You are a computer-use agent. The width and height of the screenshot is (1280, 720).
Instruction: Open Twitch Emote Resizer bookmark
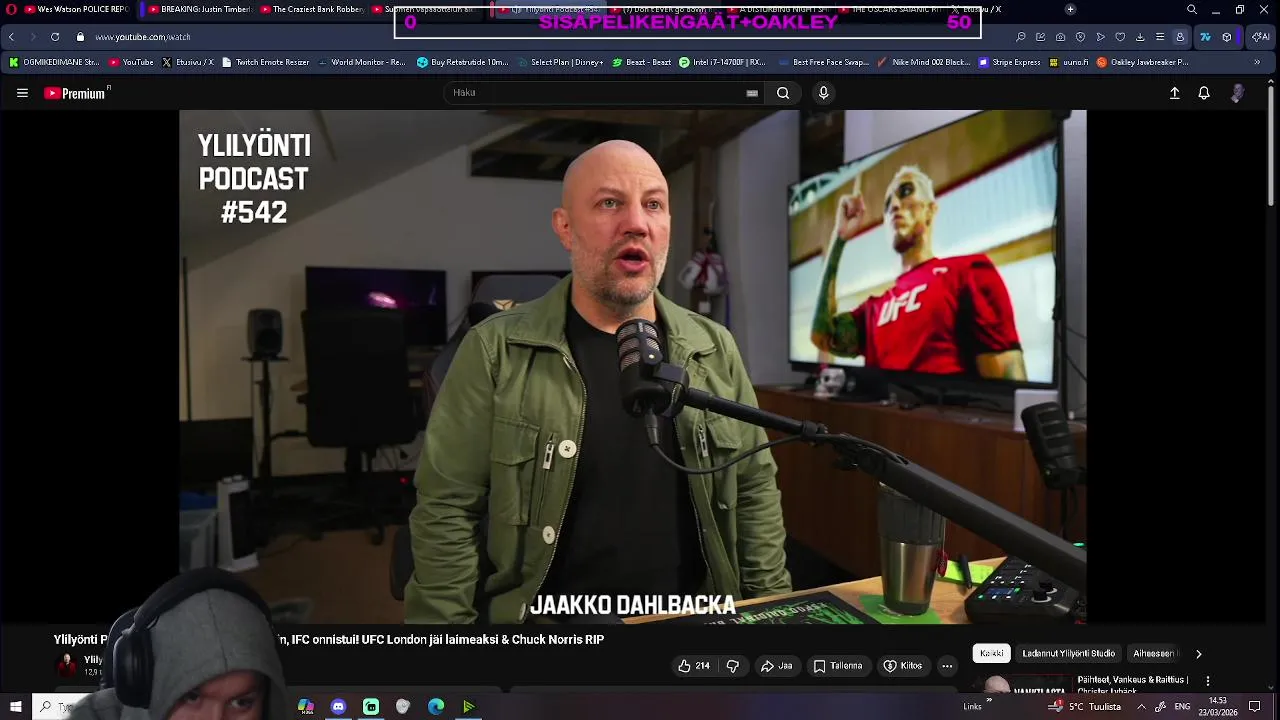point(265,62)
